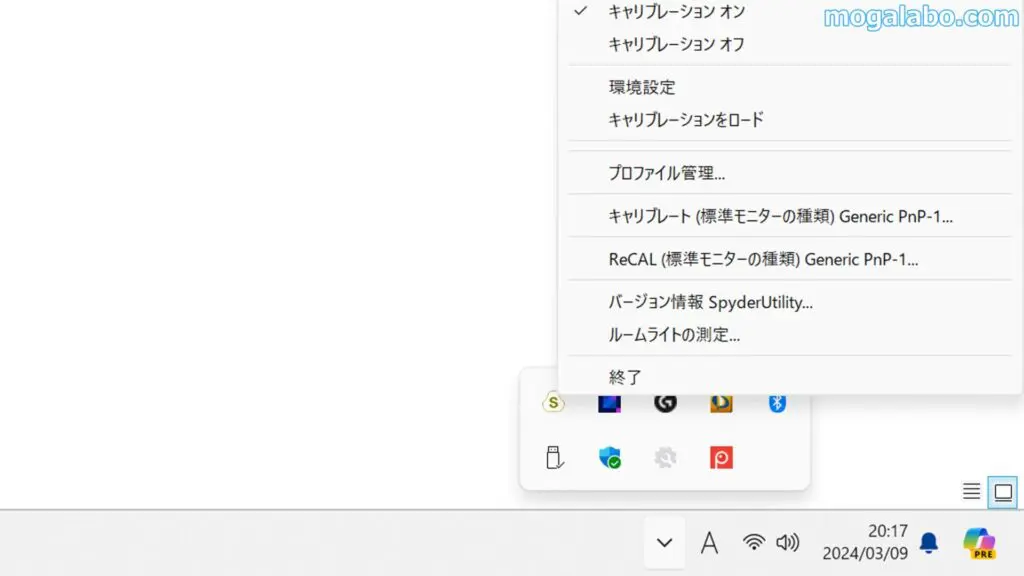1024x576 pixels.
Task: Open the Logitech G HUB tray icon
Action: (665, 403)
